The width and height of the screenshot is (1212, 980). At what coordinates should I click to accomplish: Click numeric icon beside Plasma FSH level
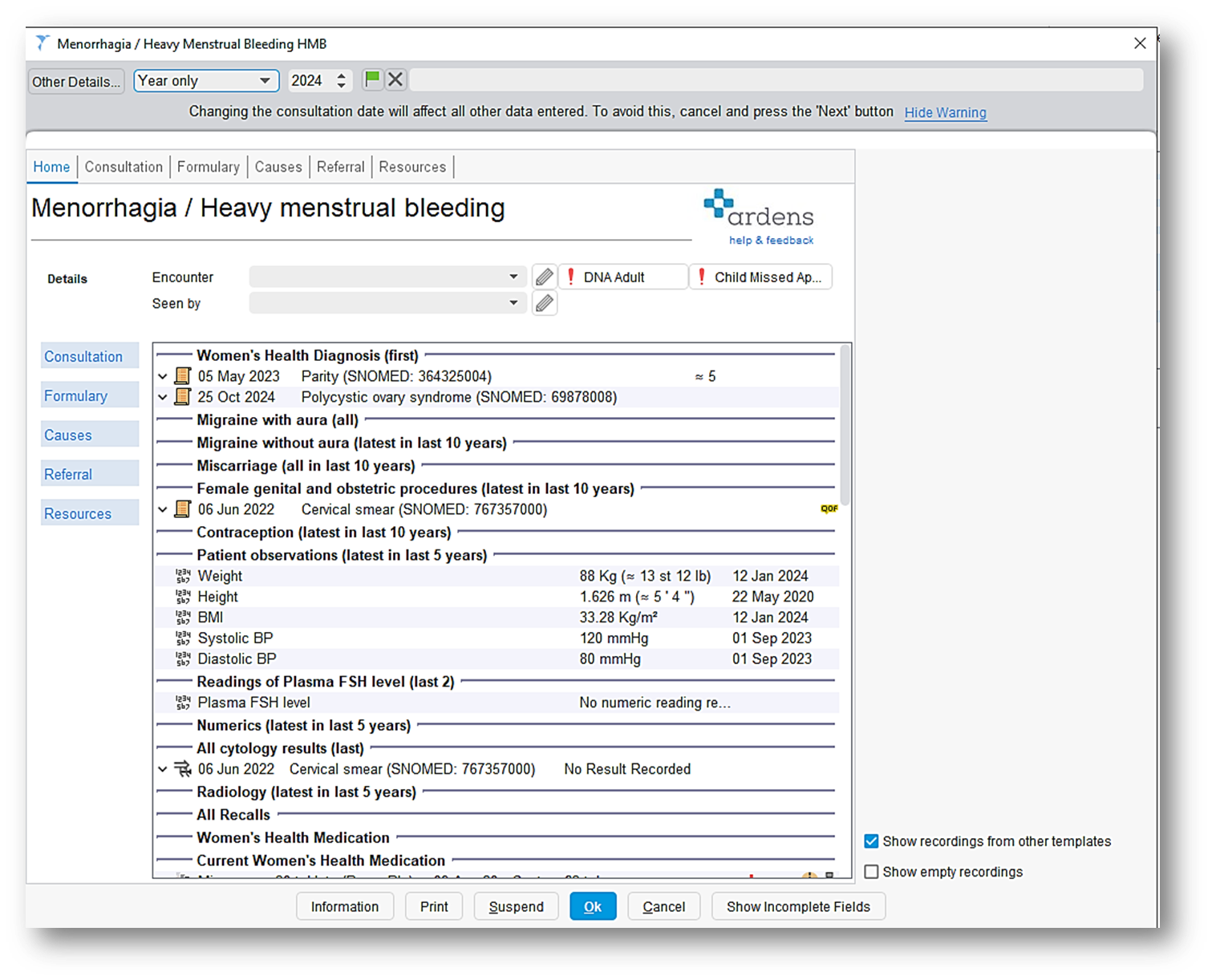[x=183, y=703]
